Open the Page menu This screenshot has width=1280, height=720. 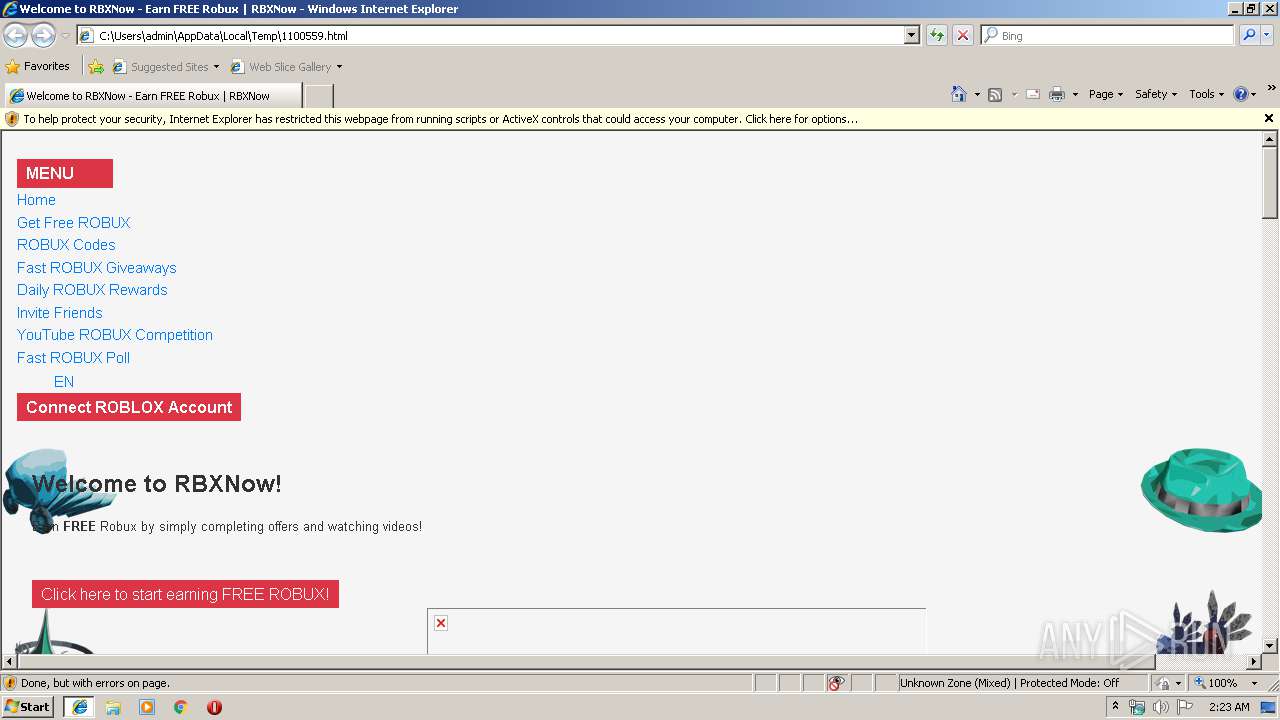[1106, 94]
